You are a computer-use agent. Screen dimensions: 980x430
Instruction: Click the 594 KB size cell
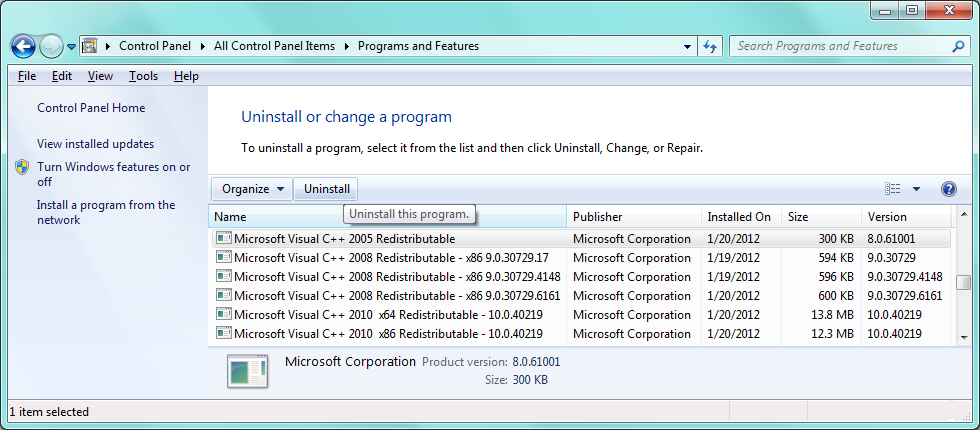coord(836,258)
